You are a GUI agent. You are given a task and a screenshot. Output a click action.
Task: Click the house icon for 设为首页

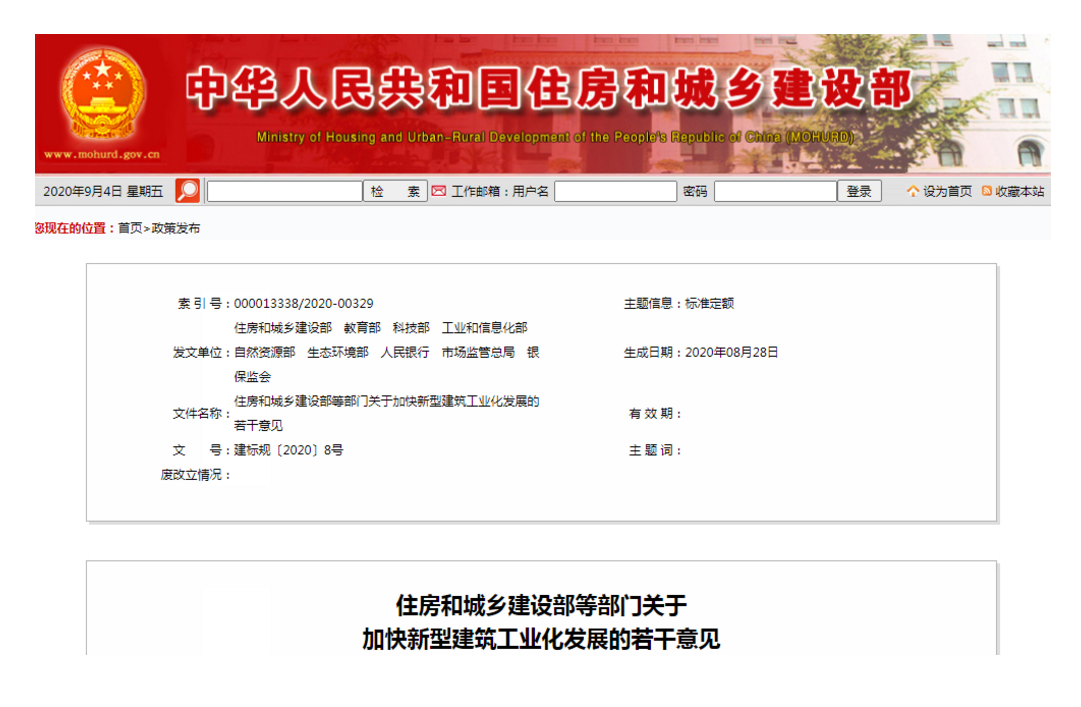(x=912, y=191)
